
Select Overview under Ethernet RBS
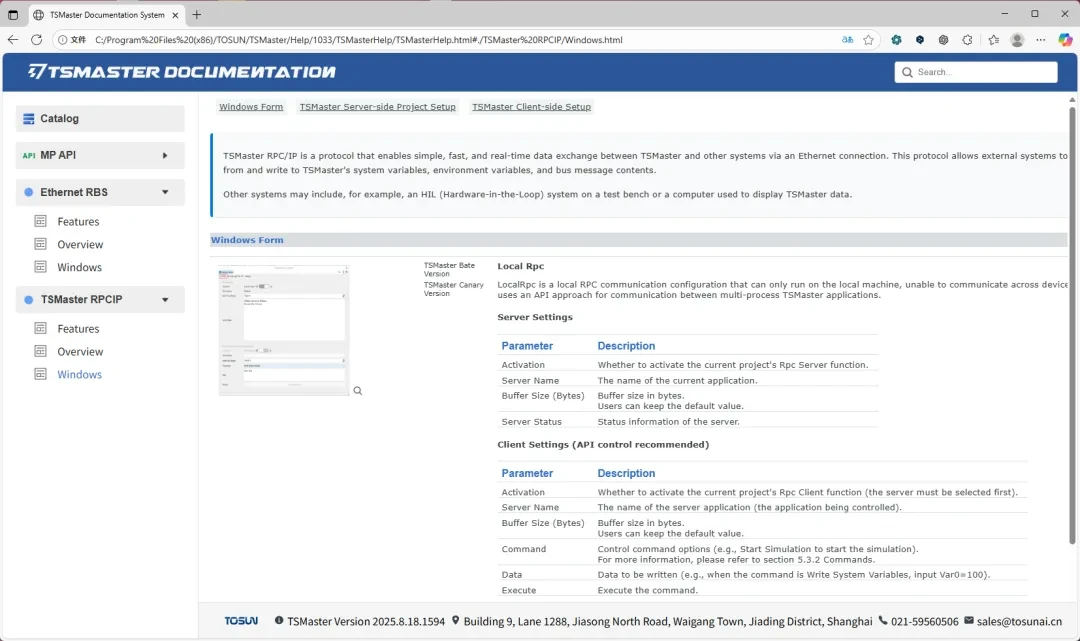80,244
